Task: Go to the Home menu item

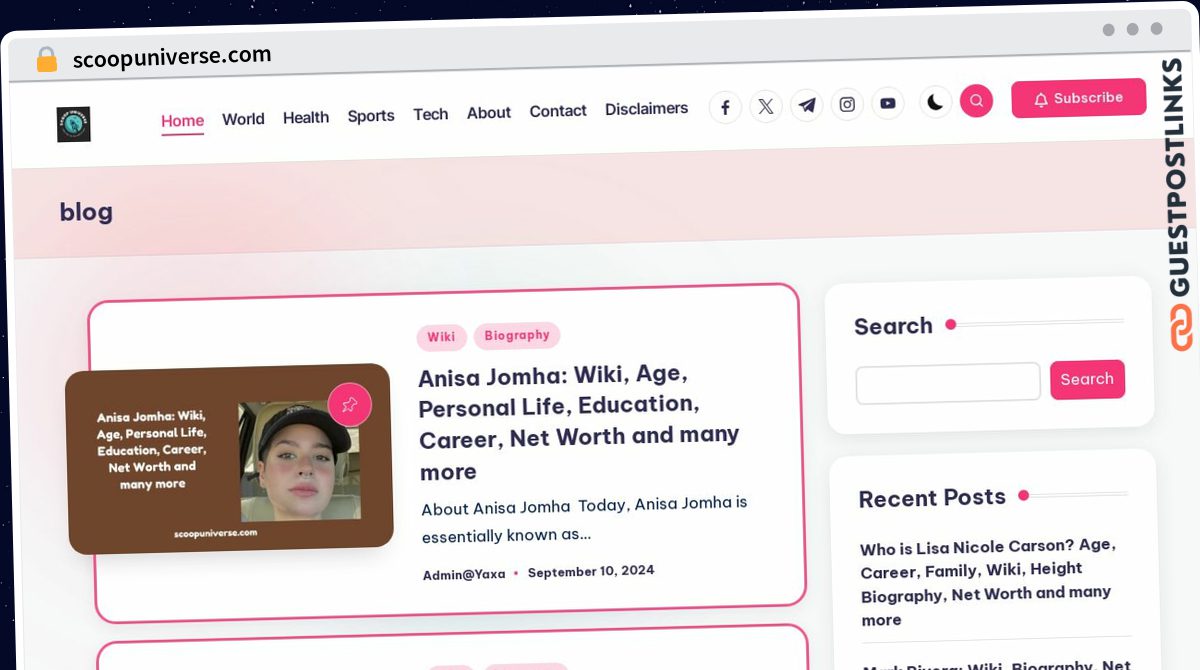Action: (183, 121)
